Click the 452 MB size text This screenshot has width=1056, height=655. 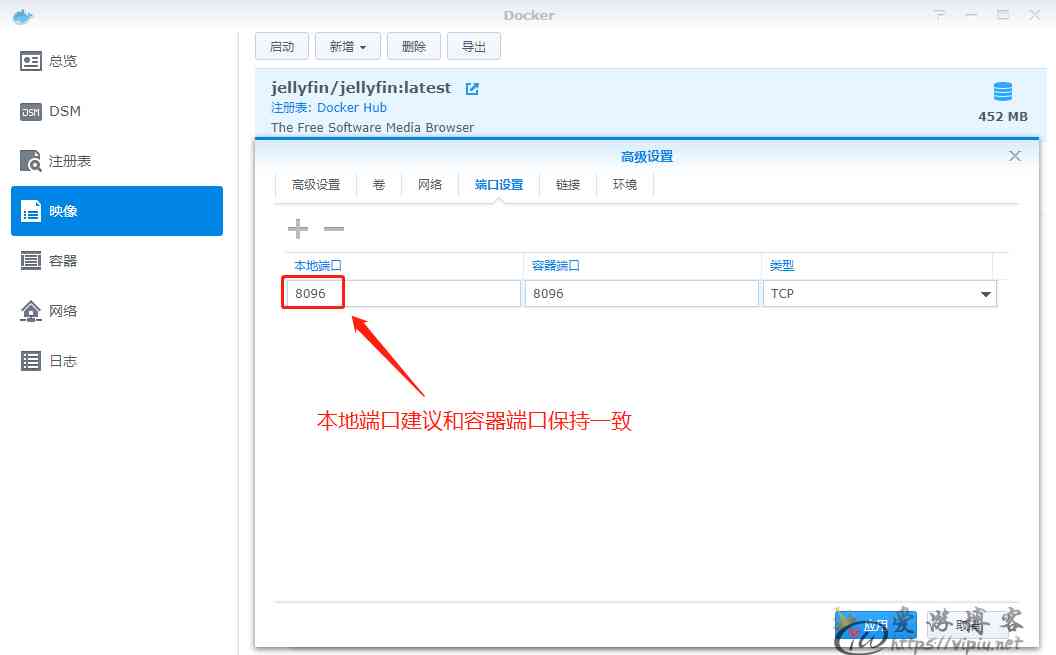click(x=1003, y=116)
